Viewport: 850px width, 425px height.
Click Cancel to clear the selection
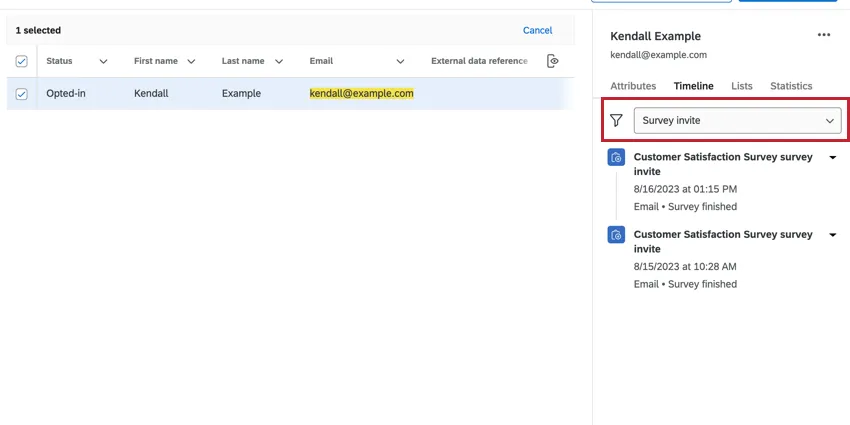pos(537,31)
